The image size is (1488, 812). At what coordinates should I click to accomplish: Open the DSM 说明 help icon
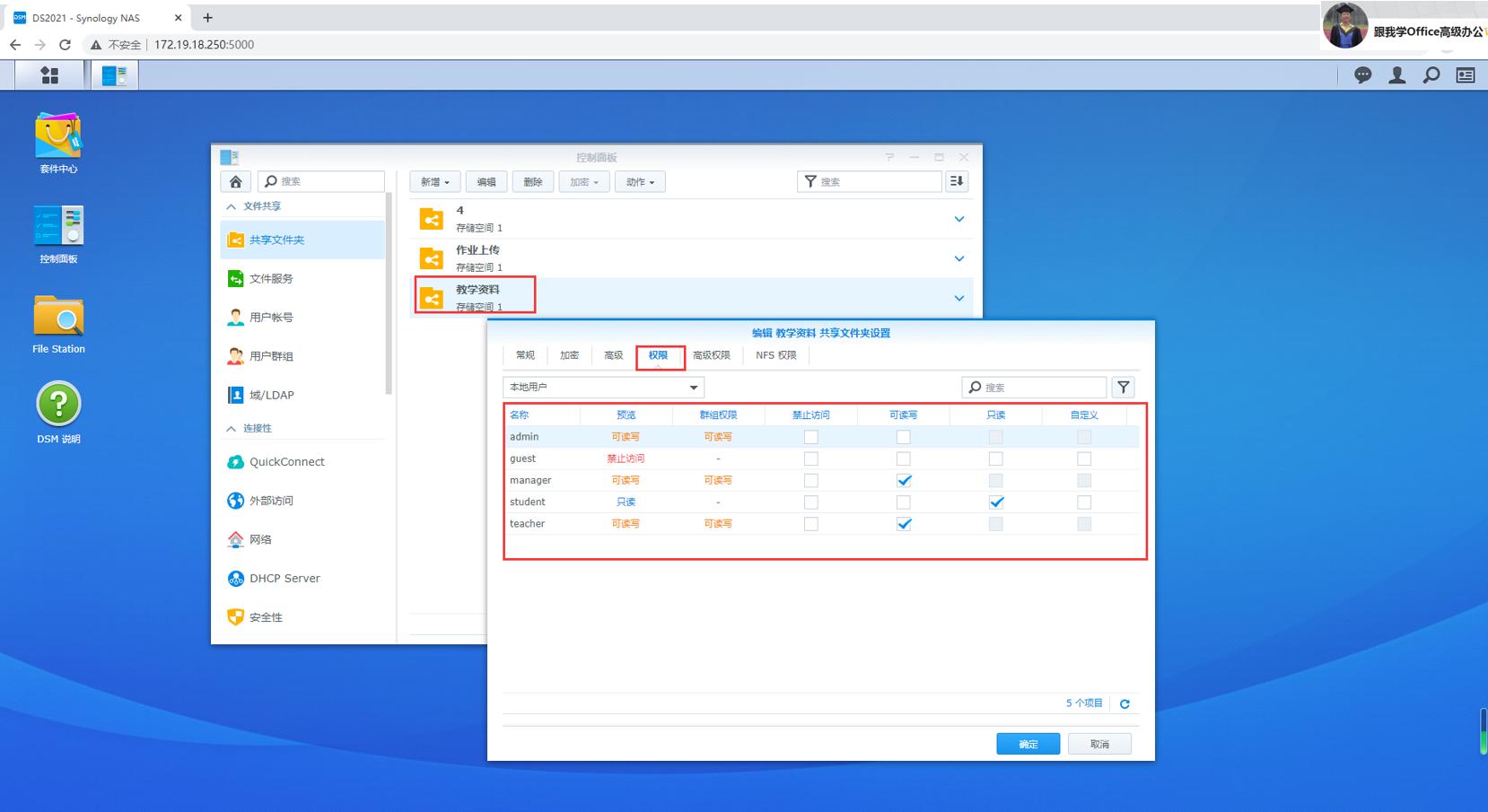pos(58,405)
